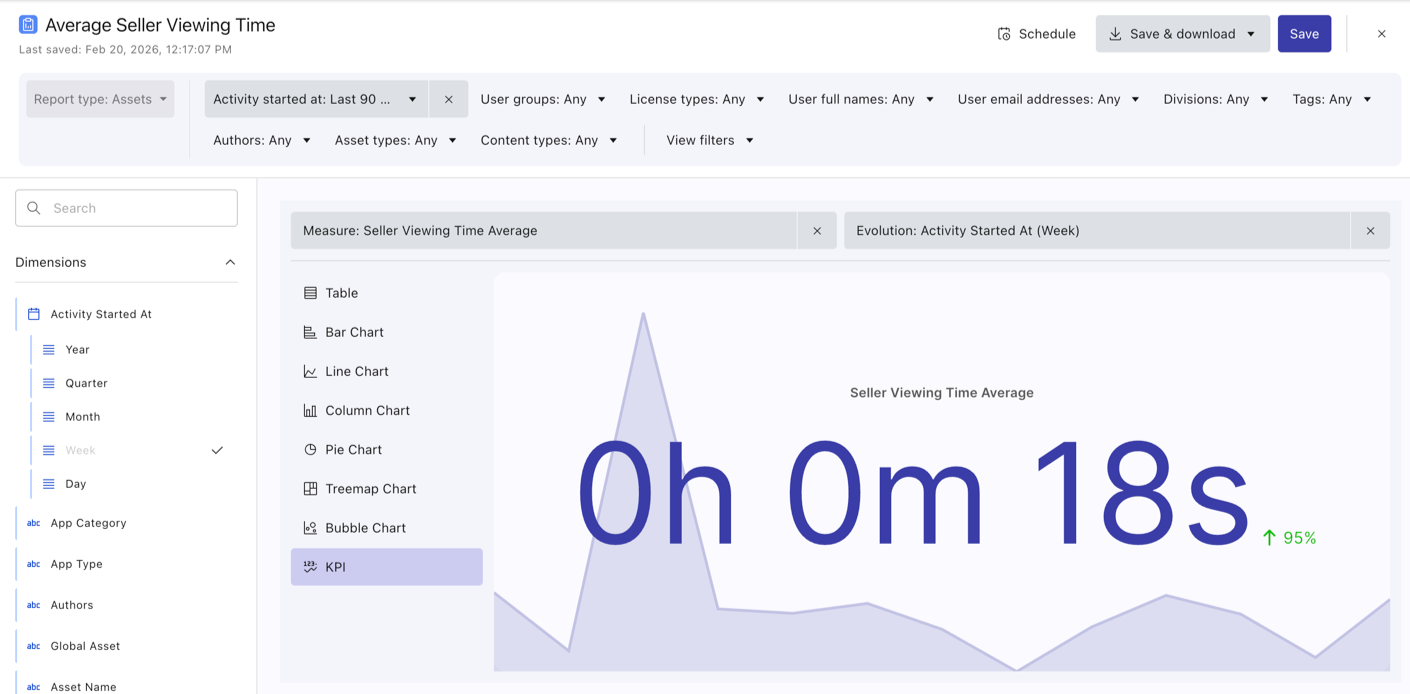Open the User groups filter dropdown
This screenshot has width=1410, height=694.
point(543,99)
